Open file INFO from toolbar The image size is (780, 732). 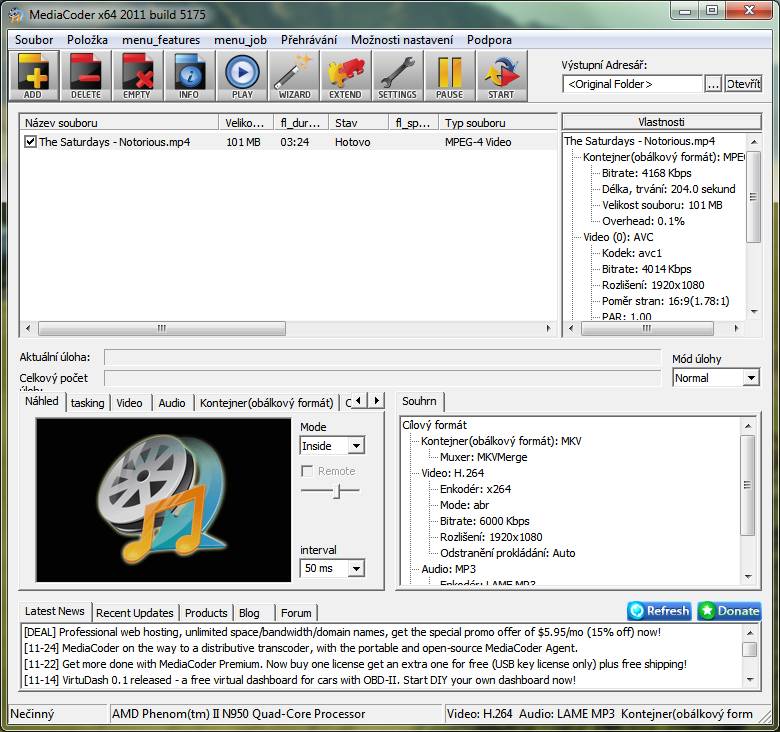point(190,76)
